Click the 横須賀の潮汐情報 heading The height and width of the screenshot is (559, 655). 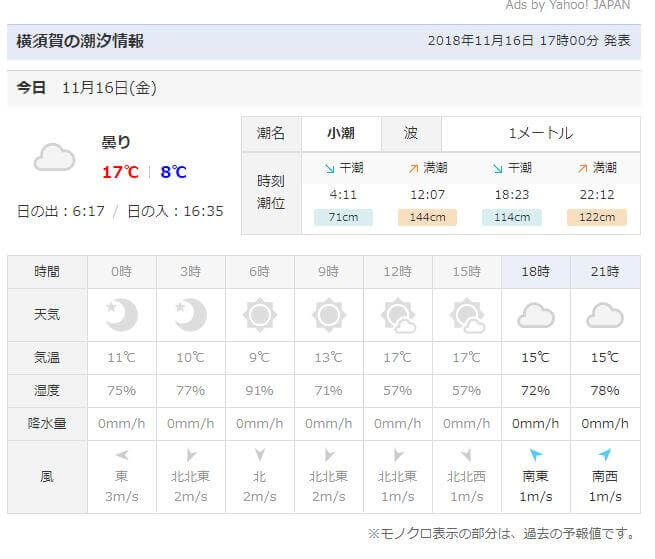(x=80, y=41)
